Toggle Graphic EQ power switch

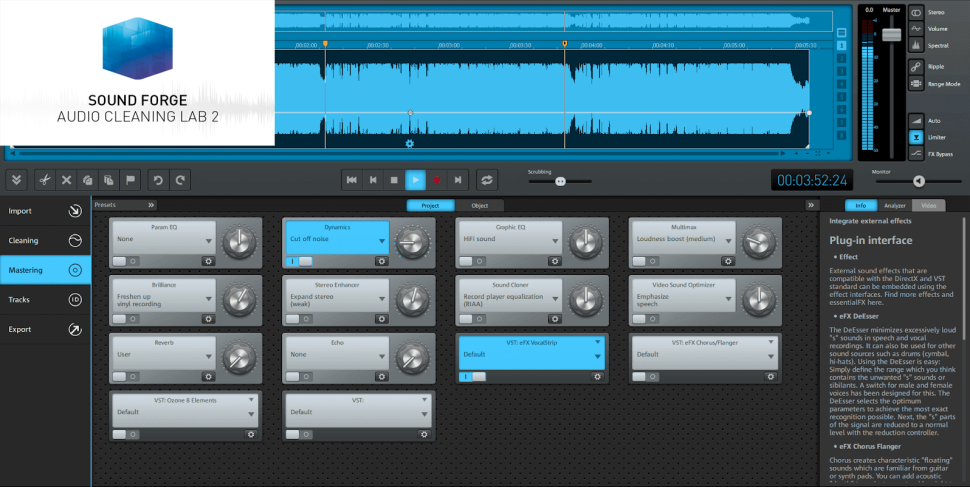472,261
